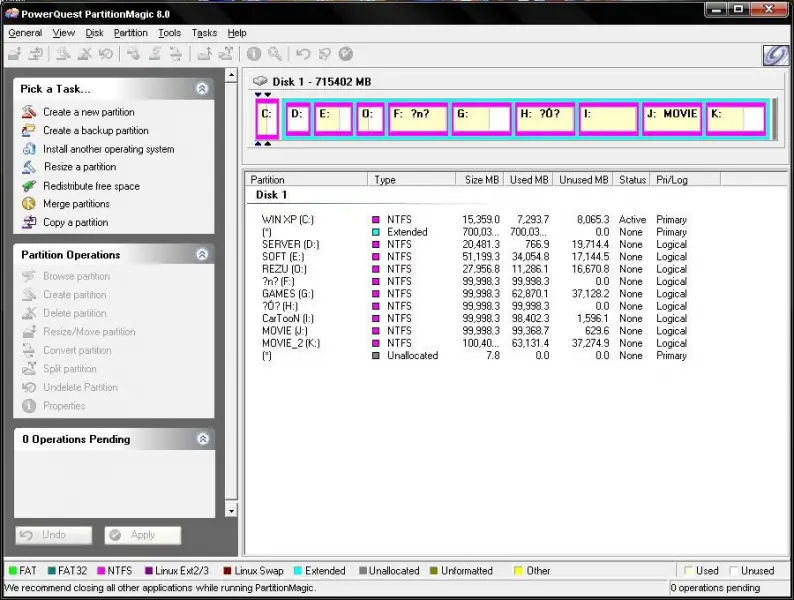The height and width of the screenshot is (600, 794).
Task: Select the Unallocated 7.8 MB row
Action: coord(474,356)
